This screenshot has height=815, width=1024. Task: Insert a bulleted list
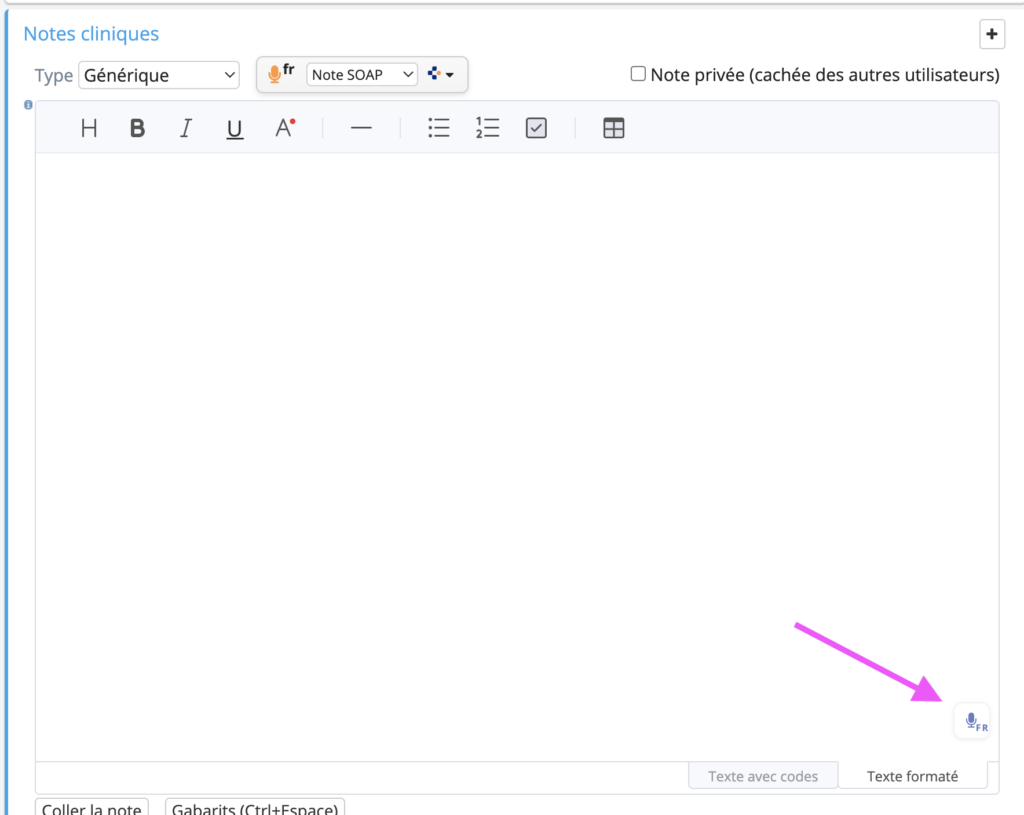[x=438, y=128]
